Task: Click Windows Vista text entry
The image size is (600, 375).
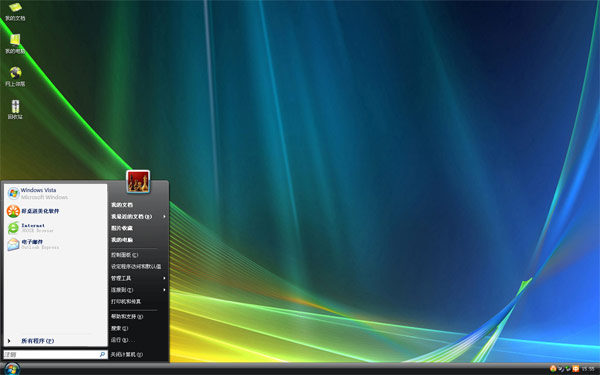Action: 38,190
